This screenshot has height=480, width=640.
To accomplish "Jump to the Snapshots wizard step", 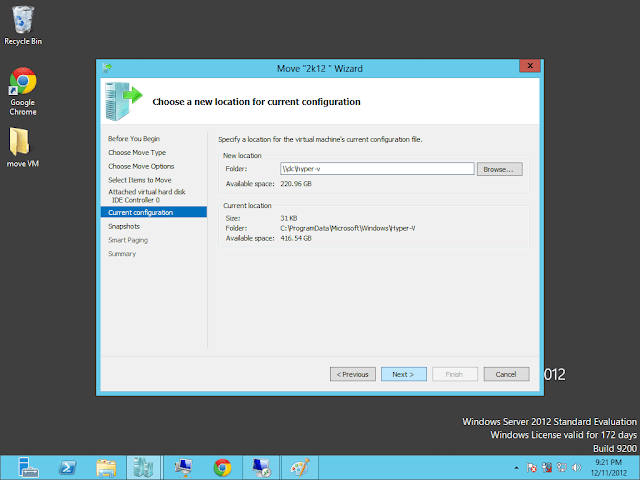I will [x=125, y=226].
